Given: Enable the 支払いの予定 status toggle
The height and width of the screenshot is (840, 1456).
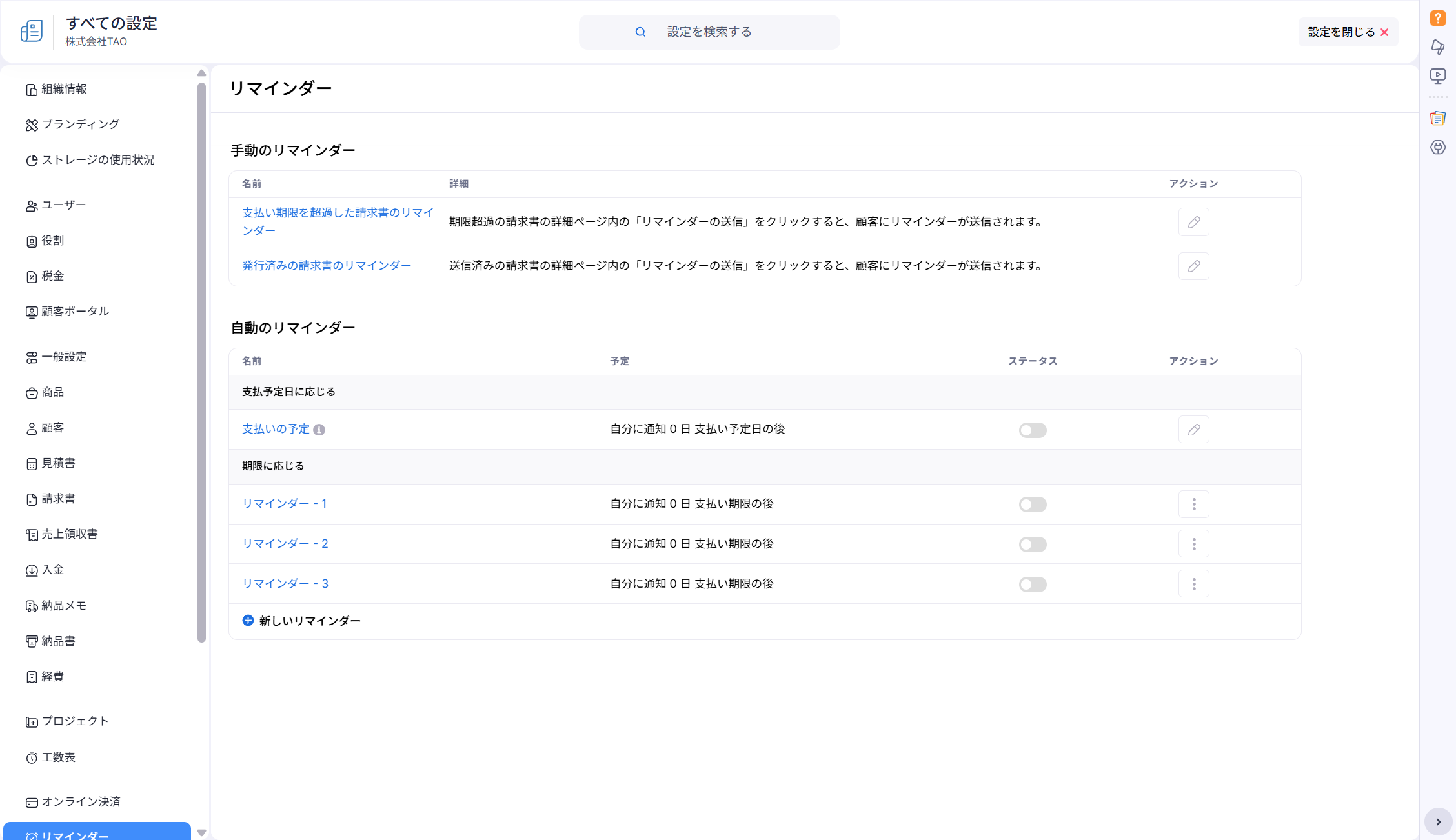Looking at the screenshot, I should (1032, 430).
